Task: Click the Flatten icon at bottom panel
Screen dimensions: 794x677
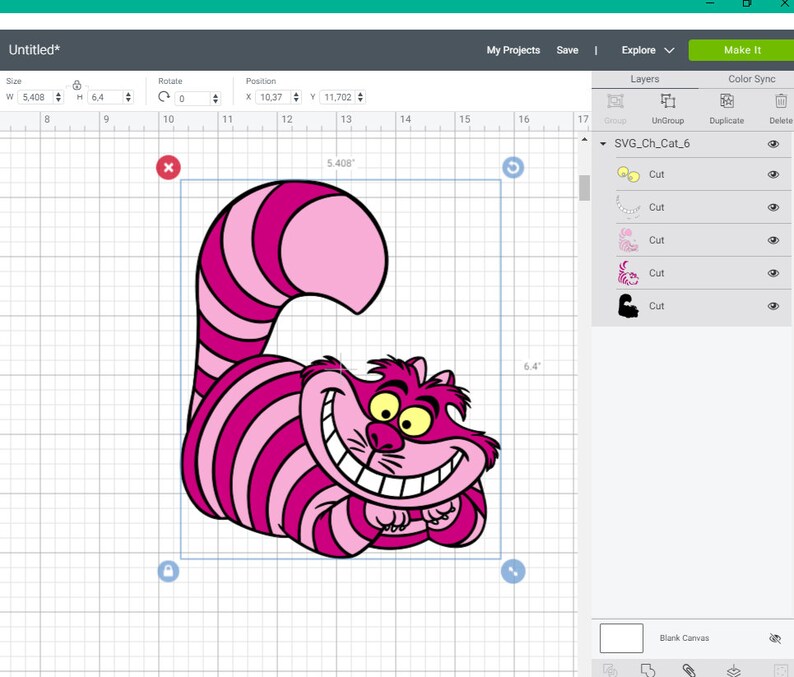Action: 734,670
